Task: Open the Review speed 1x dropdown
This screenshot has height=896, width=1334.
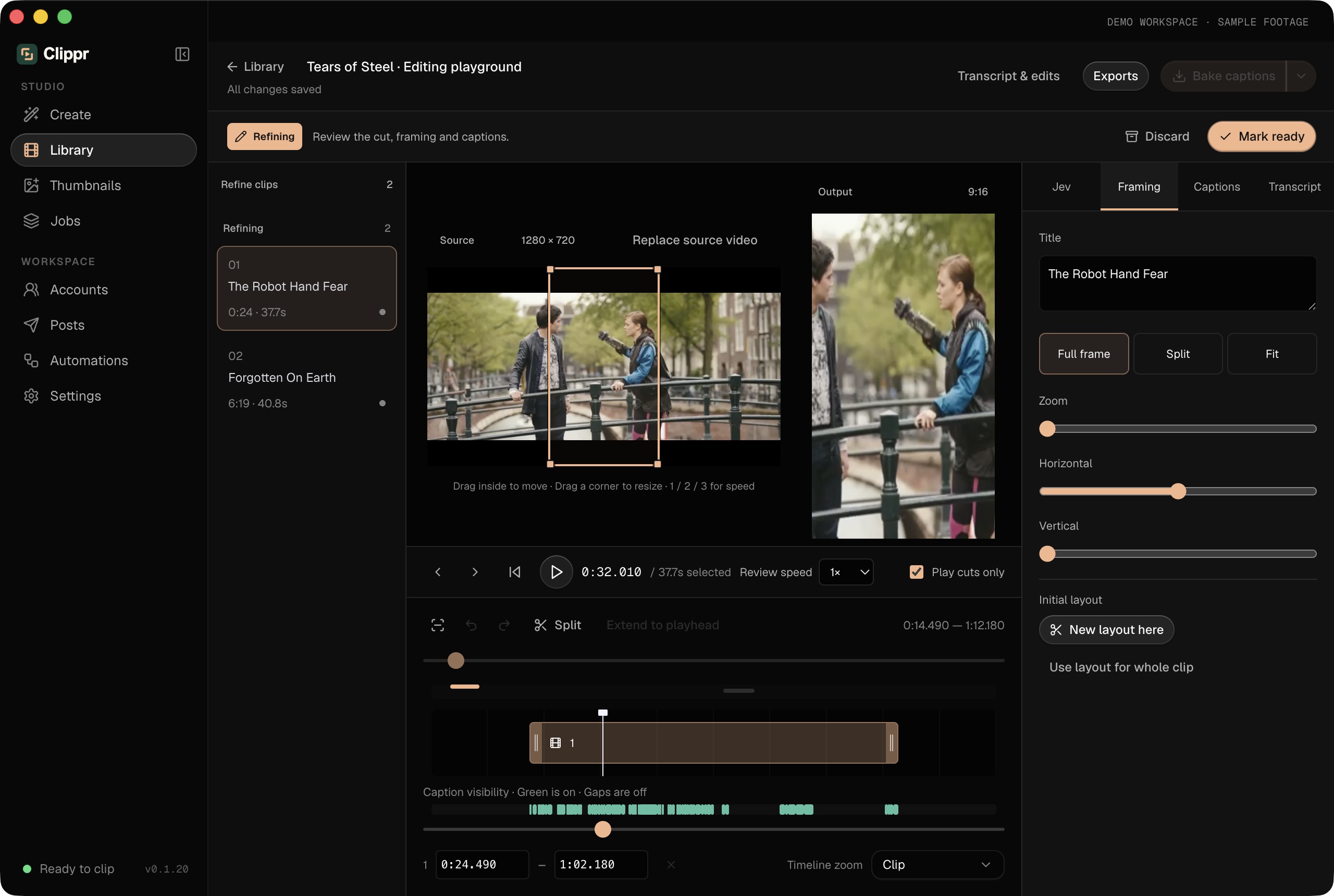Action: [x=846, y=572]
